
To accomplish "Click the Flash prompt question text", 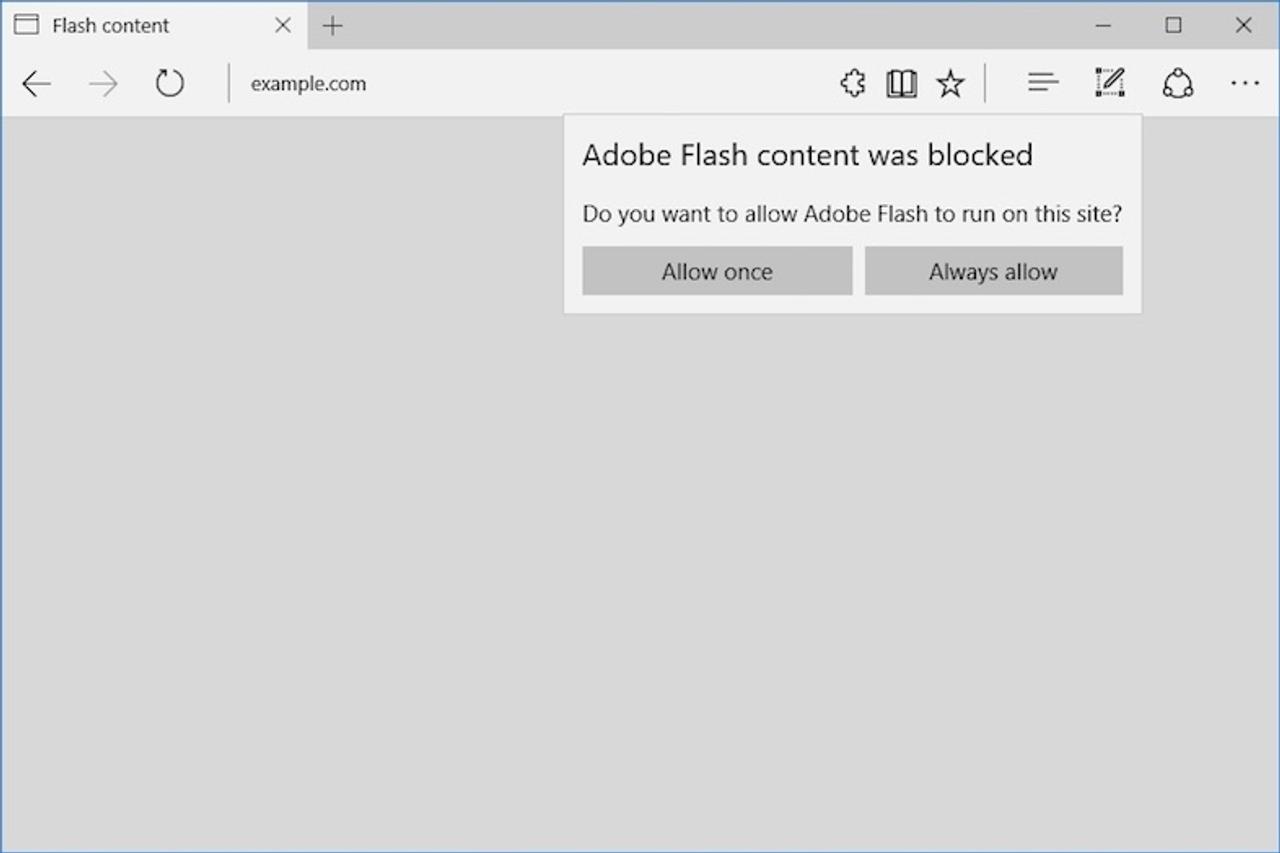I will 852,213.
